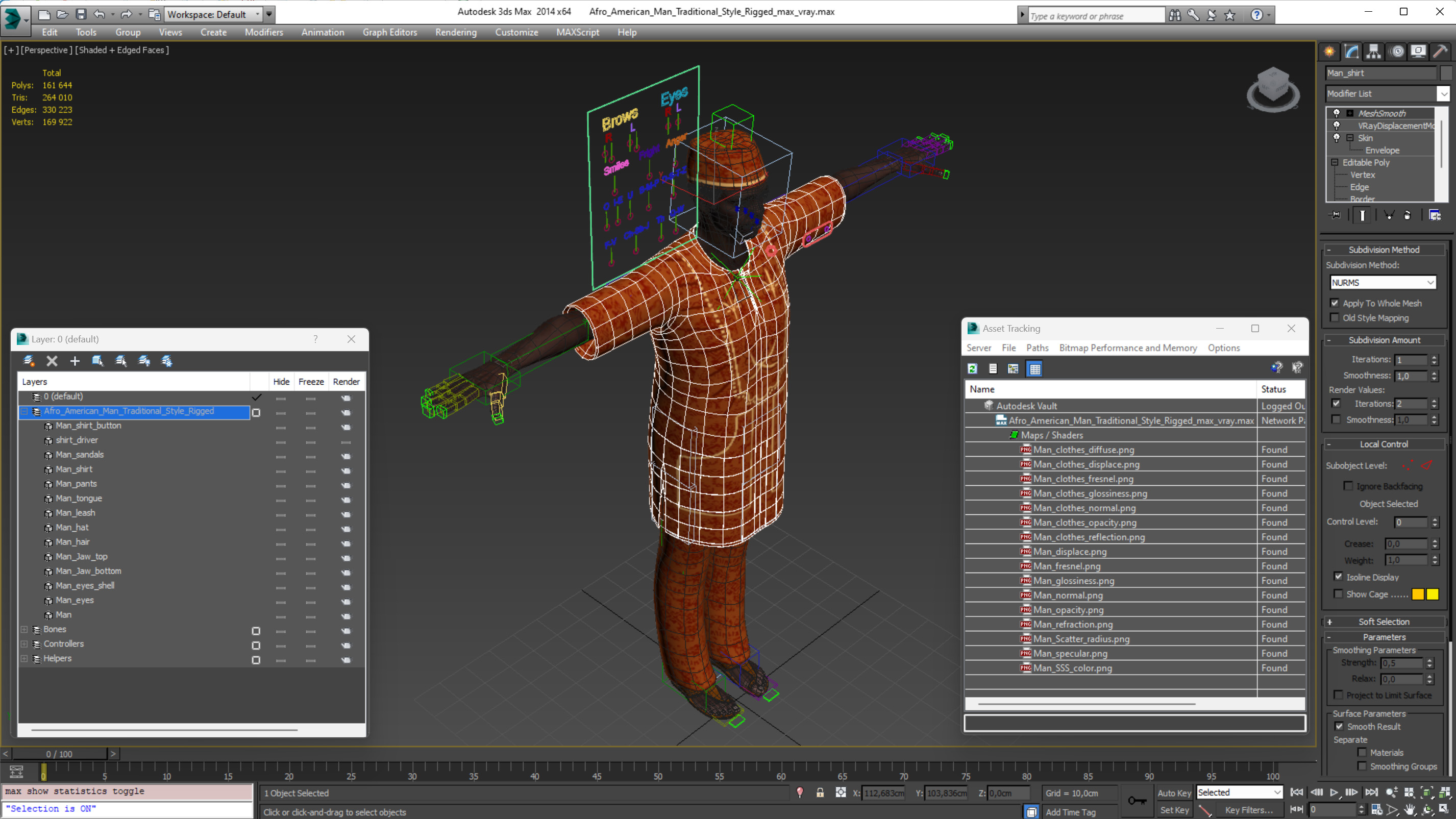Toggle Apply To Whole Mesh checkbox
This screenshot has width=1456, height=819.
coord(1335,303)
